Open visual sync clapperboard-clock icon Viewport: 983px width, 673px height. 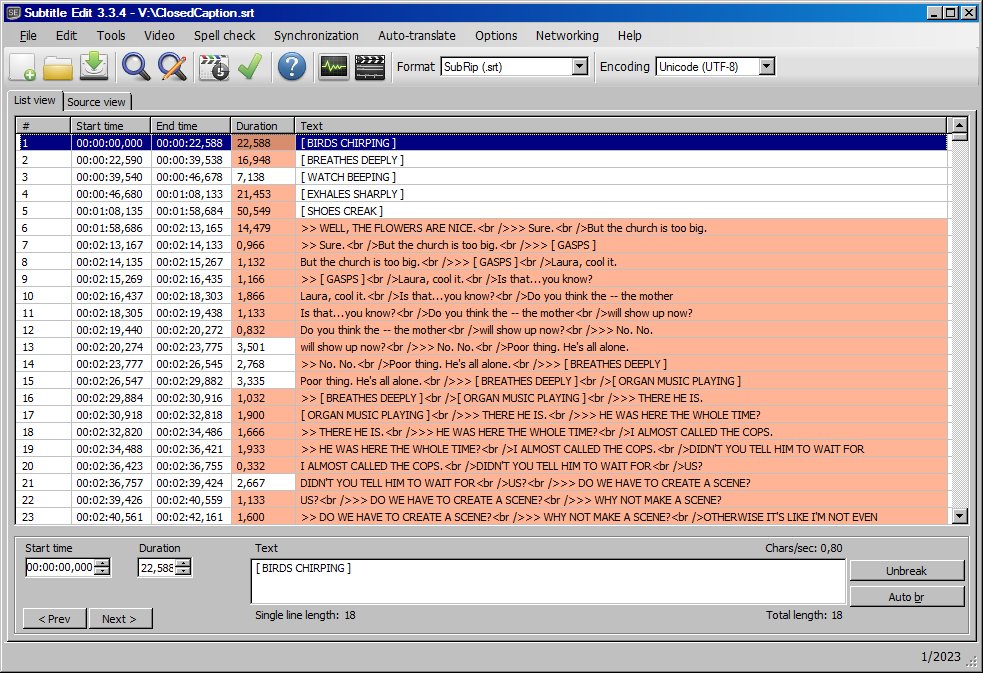214,66
